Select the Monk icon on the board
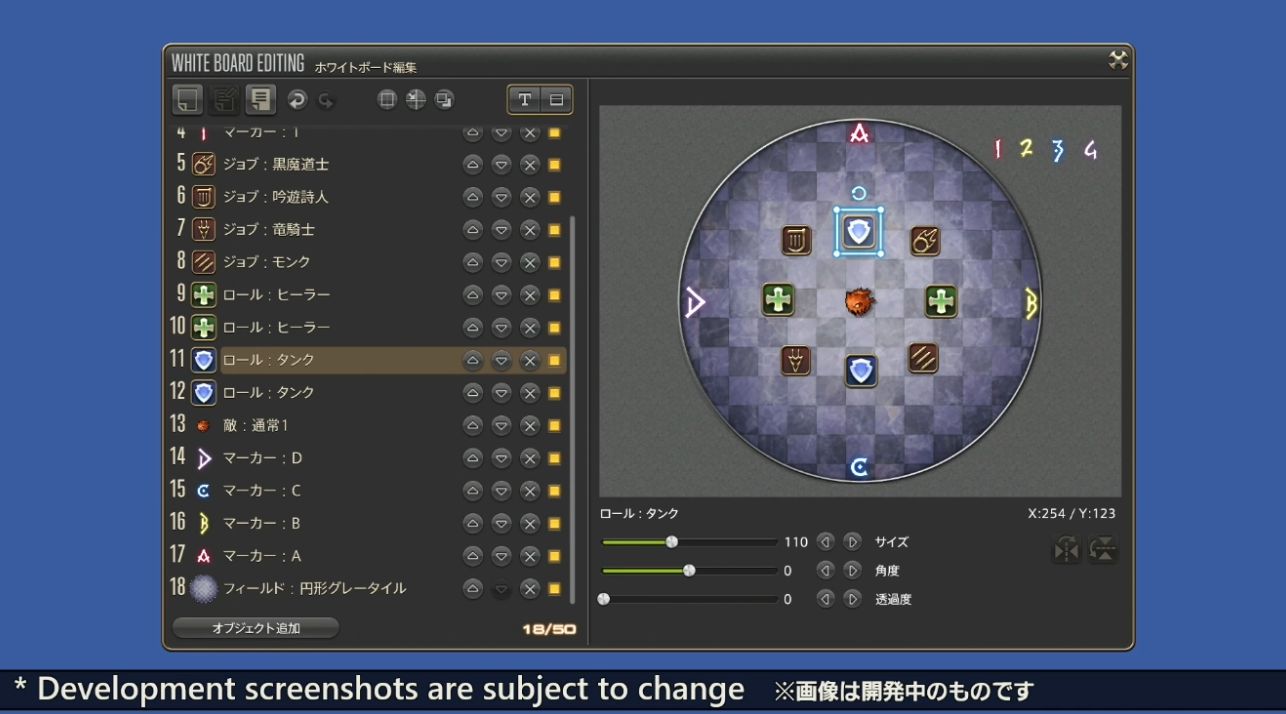 tap(923, 357)
